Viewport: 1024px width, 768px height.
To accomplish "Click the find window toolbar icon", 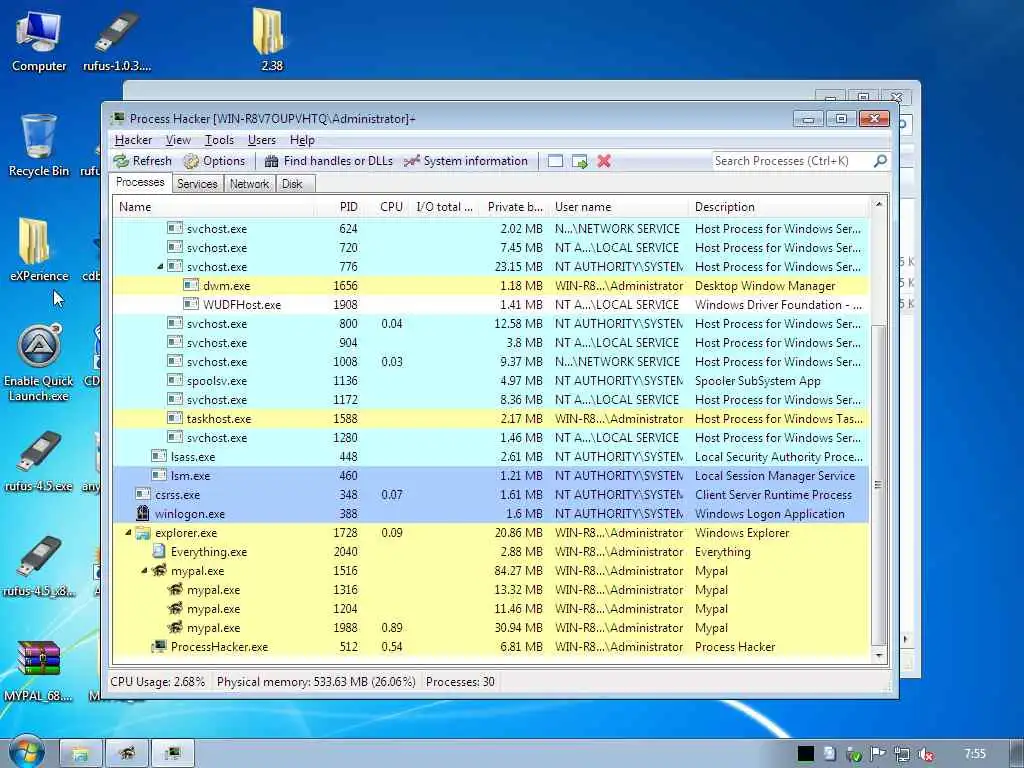I will click(x=555, y=161).
